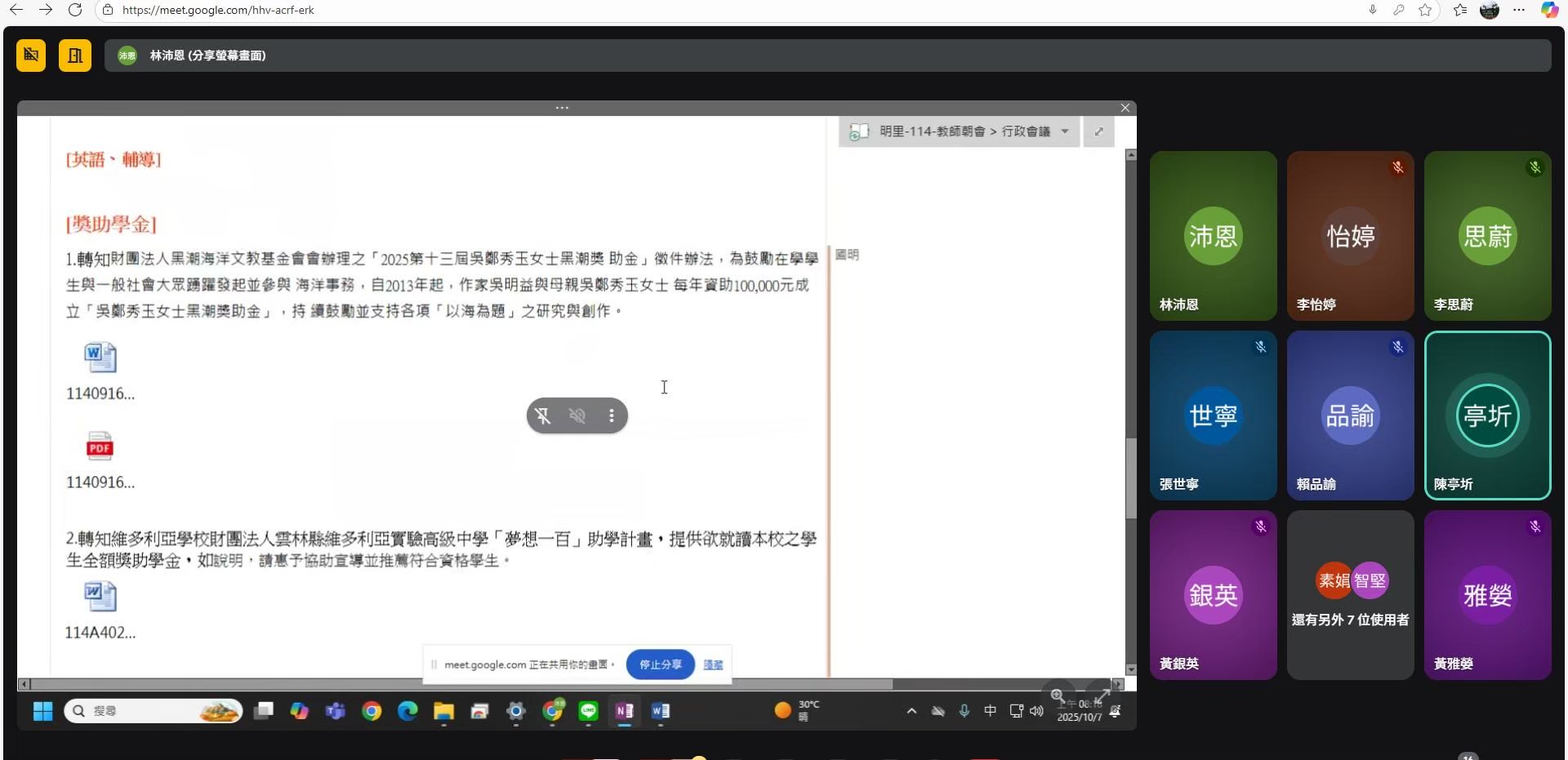This screenshot has height=760, width=1568.
Task: Click the yellow crossed-out screen icon
Action: 31,56
